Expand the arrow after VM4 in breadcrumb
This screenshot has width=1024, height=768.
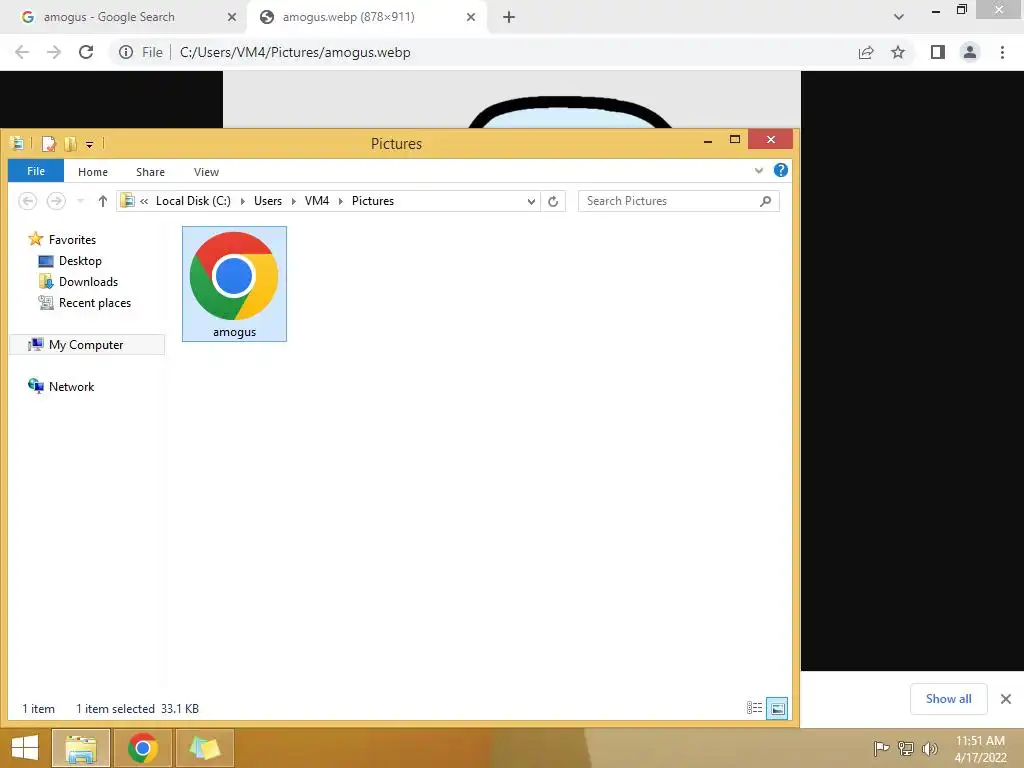[340, 201]
